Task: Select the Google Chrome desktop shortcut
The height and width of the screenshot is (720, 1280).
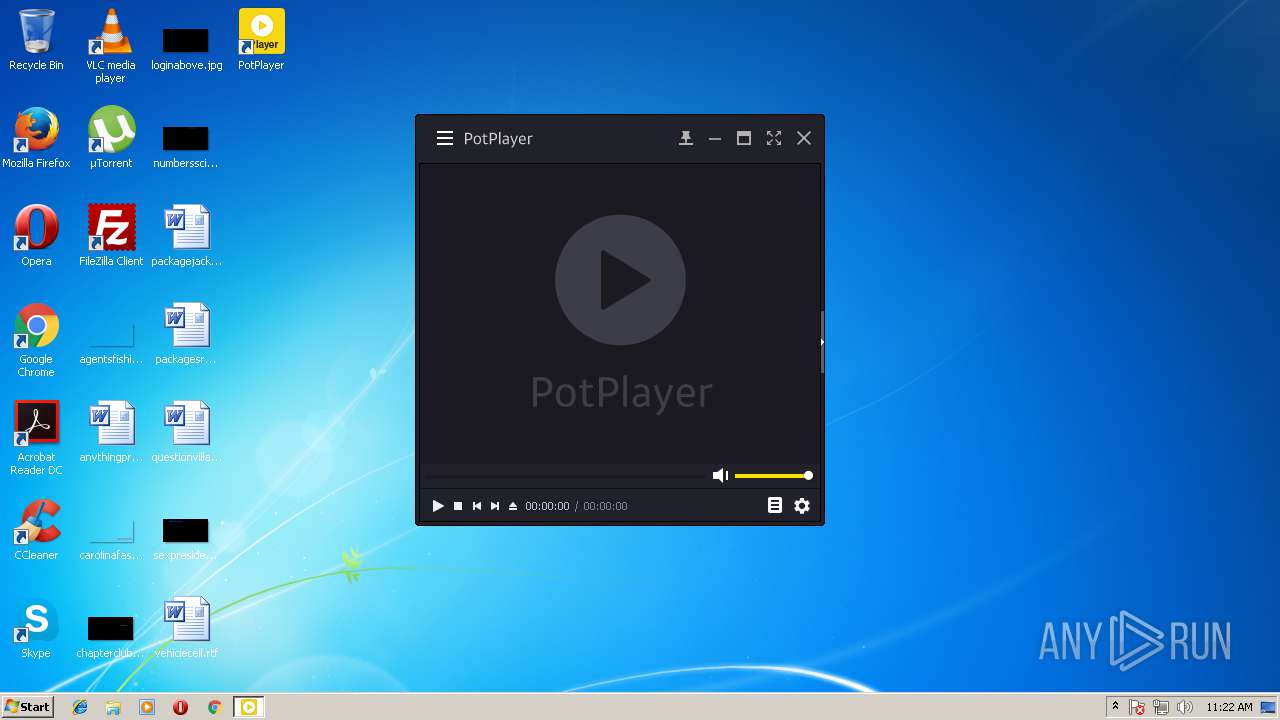Action: click(36, 341)
